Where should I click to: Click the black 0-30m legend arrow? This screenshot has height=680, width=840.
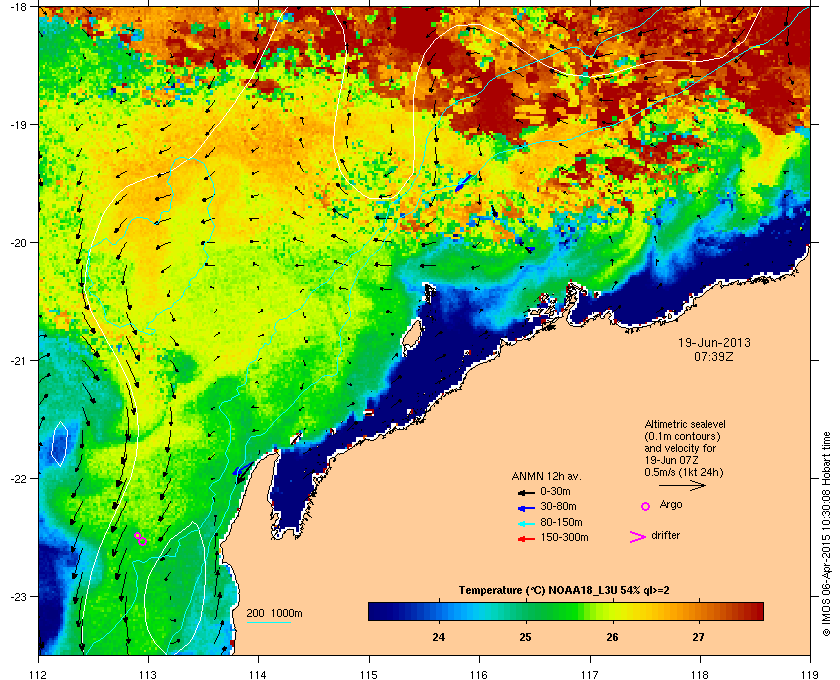click(x=526, y=492)
